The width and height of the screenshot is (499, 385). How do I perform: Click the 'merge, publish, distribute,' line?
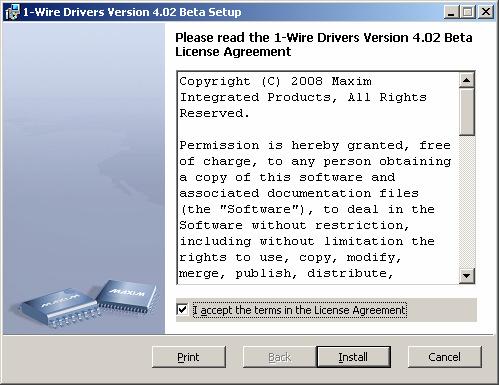point(286,273)
